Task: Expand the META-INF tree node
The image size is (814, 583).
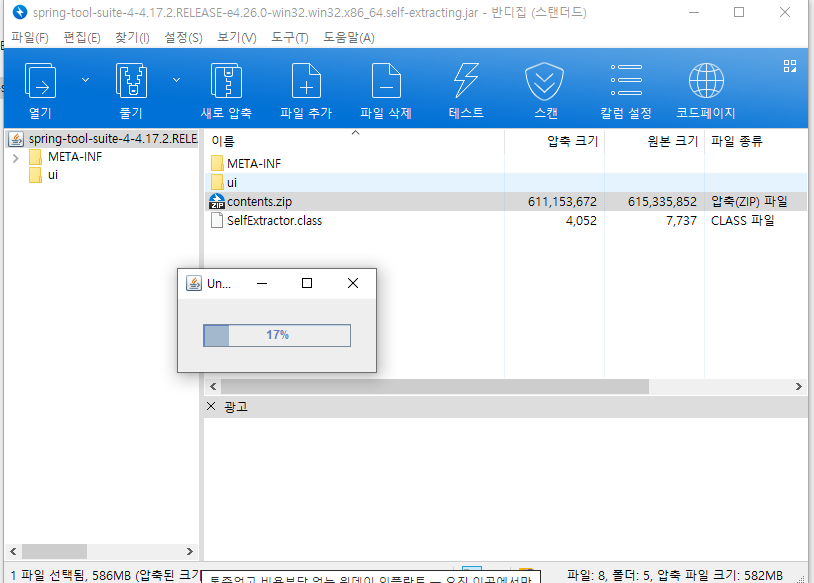Action: tap(16, 158)
